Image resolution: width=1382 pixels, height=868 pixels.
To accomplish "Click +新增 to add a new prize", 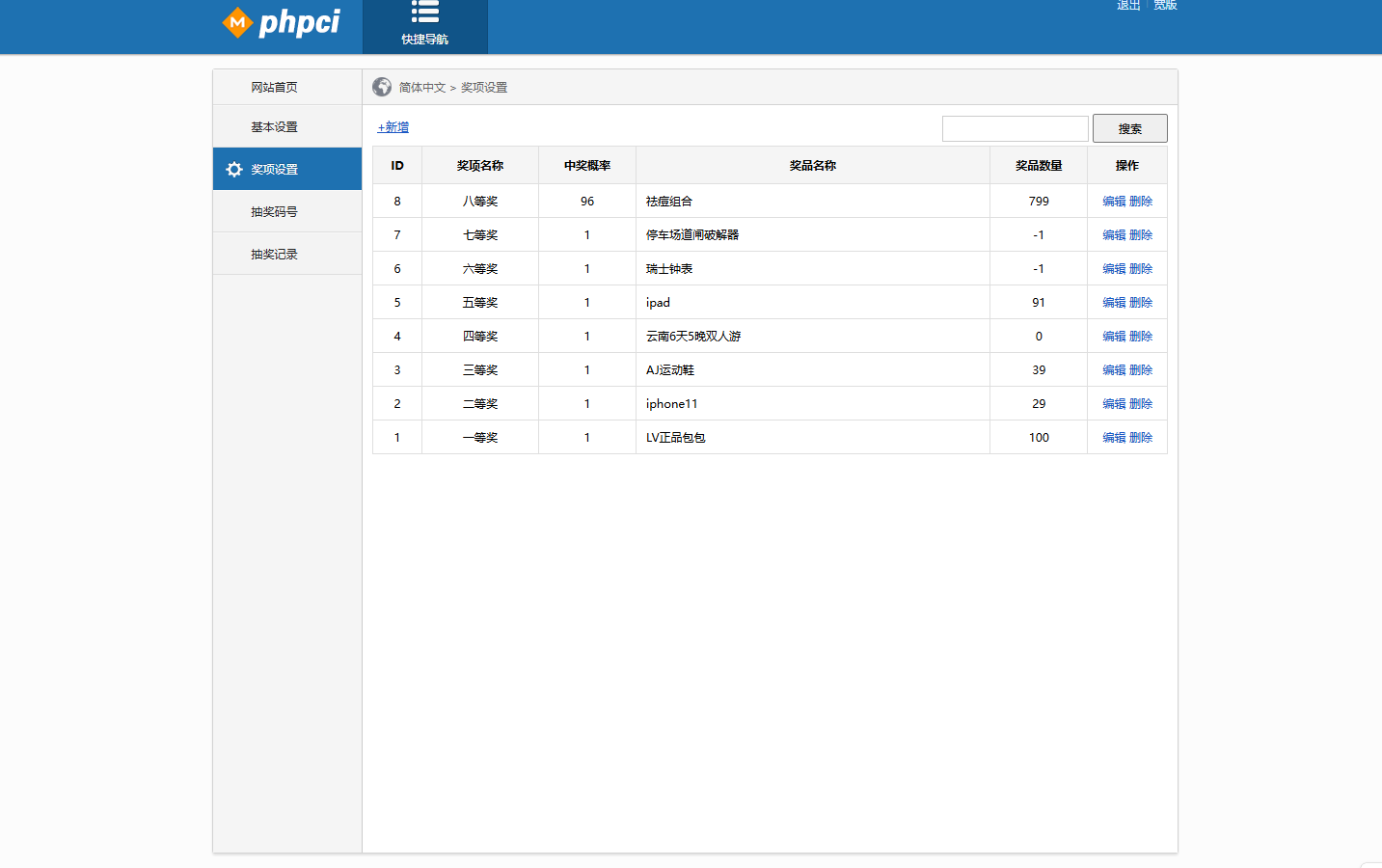I will pyautogui.click(x=393, y=126).
